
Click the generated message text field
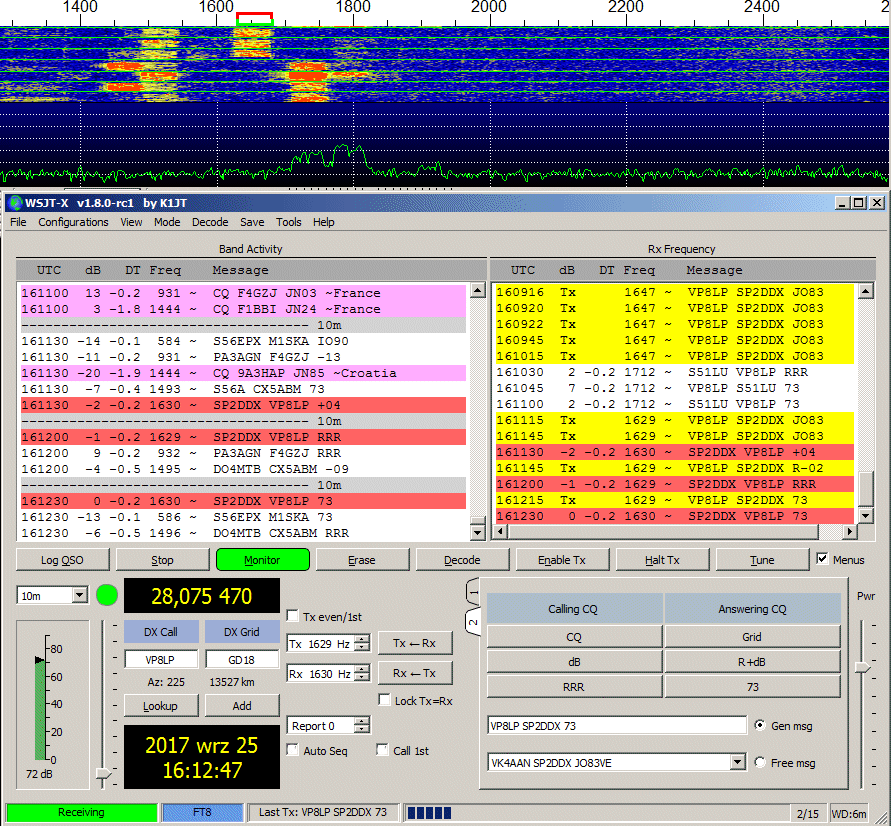coord(617,725)
